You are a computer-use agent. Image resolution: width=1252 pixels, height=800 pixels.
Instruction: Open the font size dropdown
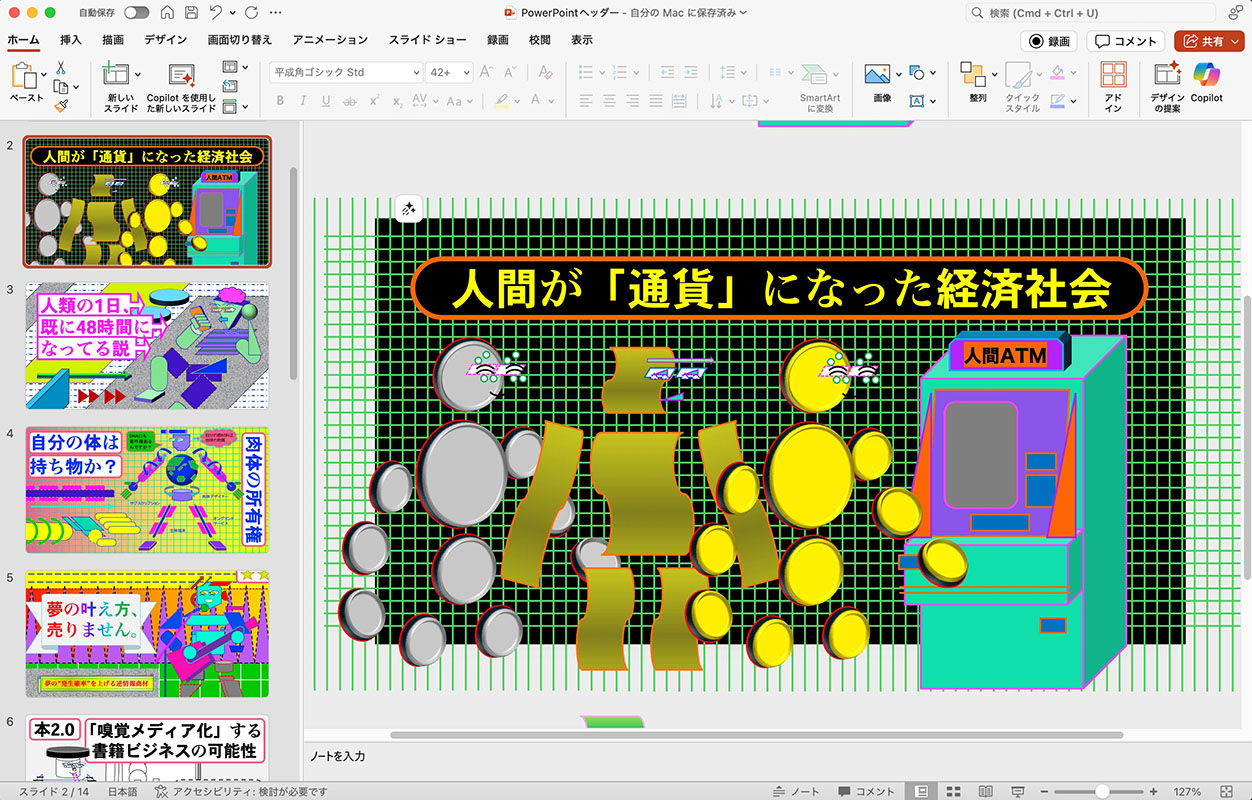click(x=466, y=73)
